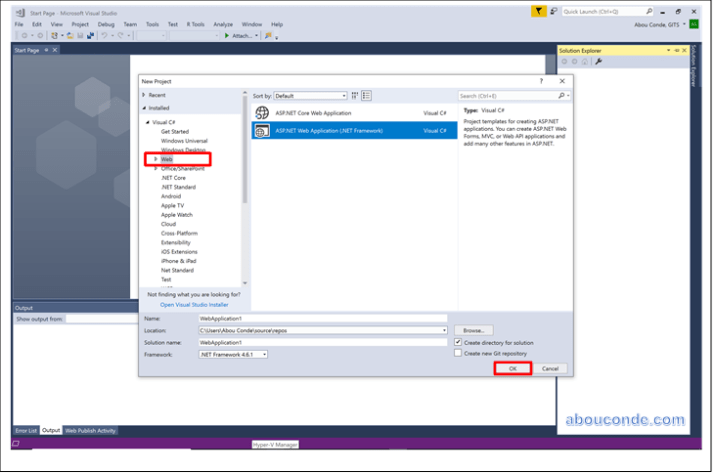
Task: Click the feedback icon beside Quick Launch
Action: tap(553, 11)
